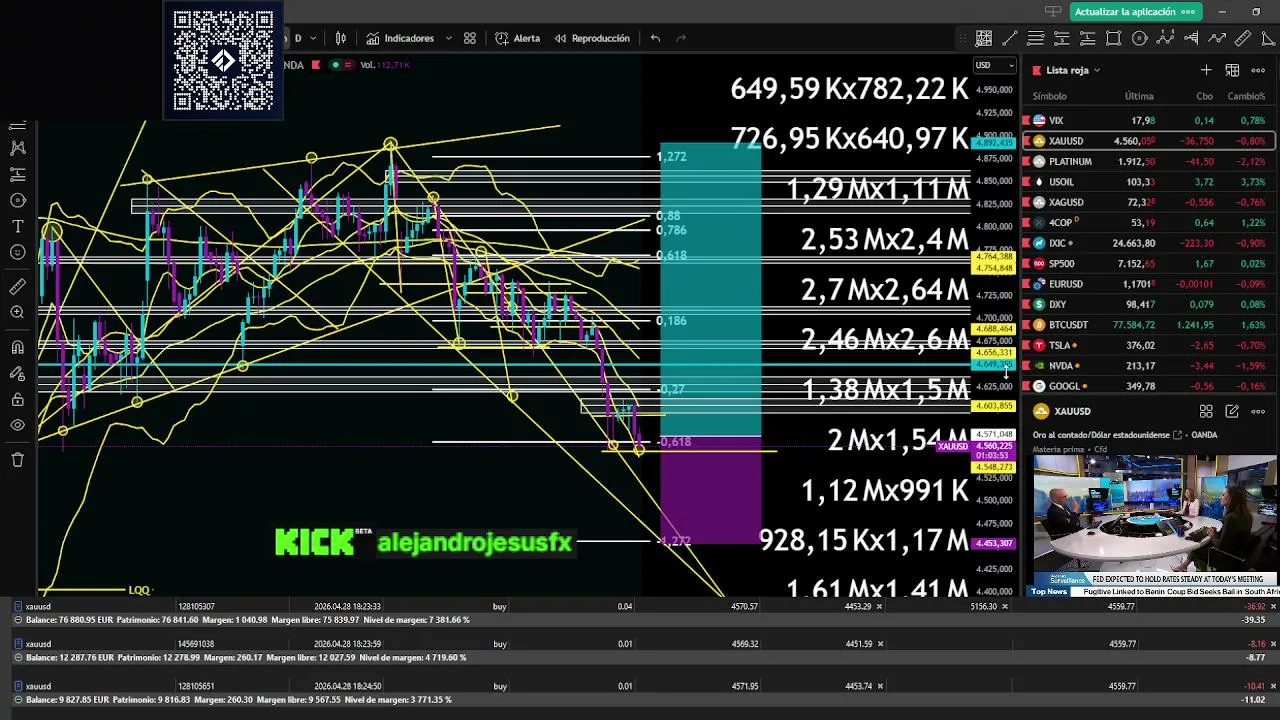This screenshot has height=720, width=1280.
Task: Select the VIX watchlist row
Action: (1149, 120)
